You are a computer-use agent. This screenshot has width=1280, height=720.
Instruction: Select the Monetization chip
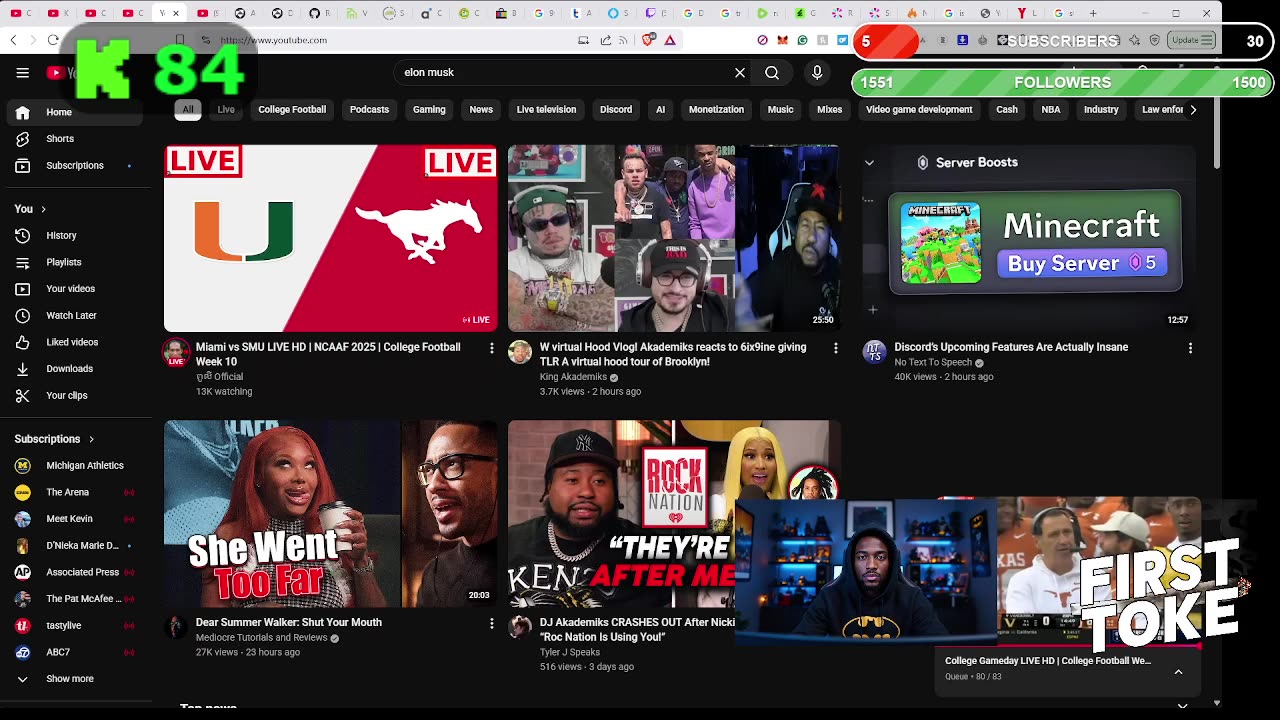click(x=716, y=110)
